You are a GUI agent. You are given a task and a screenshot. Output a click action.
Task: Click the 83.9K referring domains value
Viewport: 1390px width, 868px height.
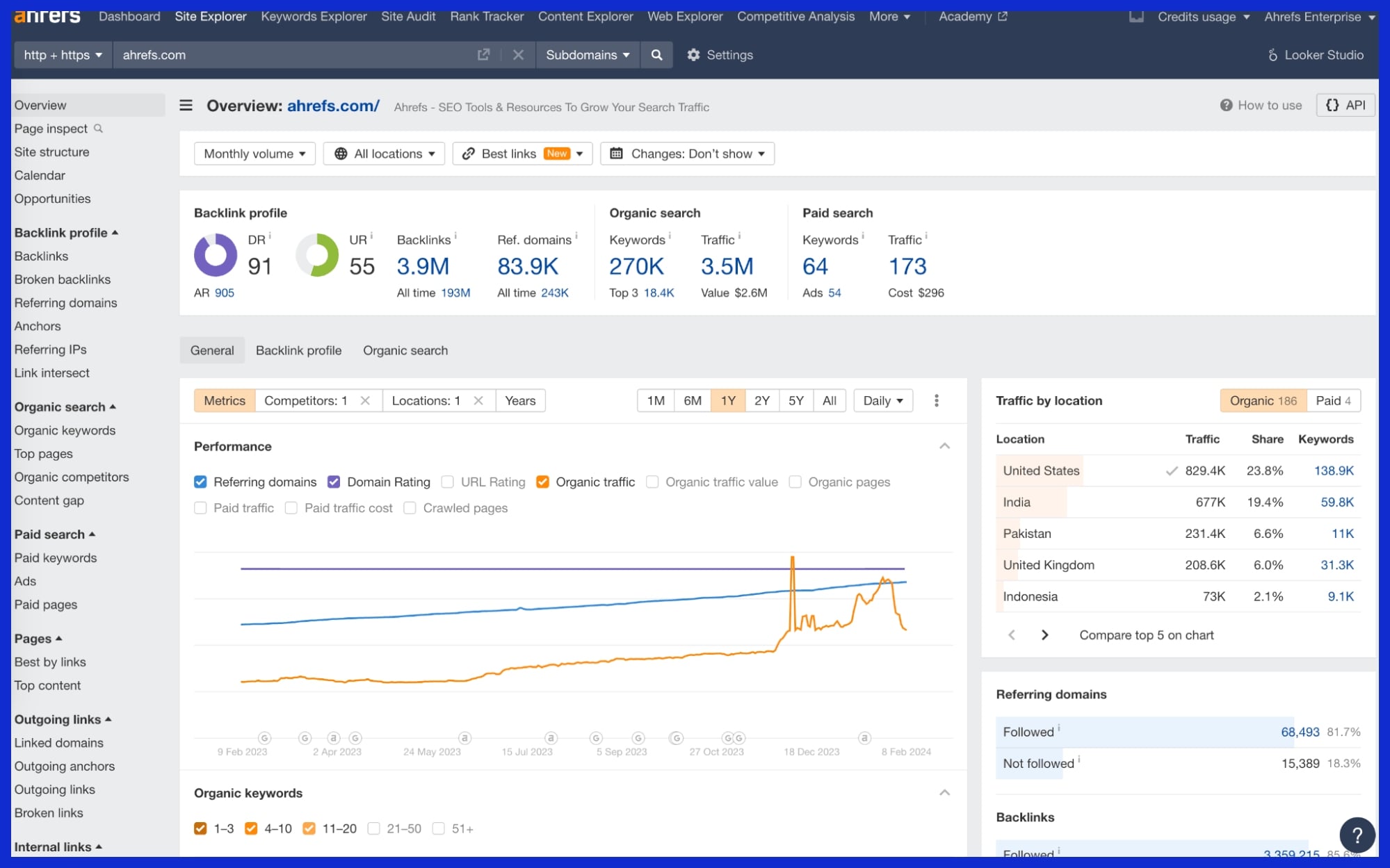coord(528,266)
